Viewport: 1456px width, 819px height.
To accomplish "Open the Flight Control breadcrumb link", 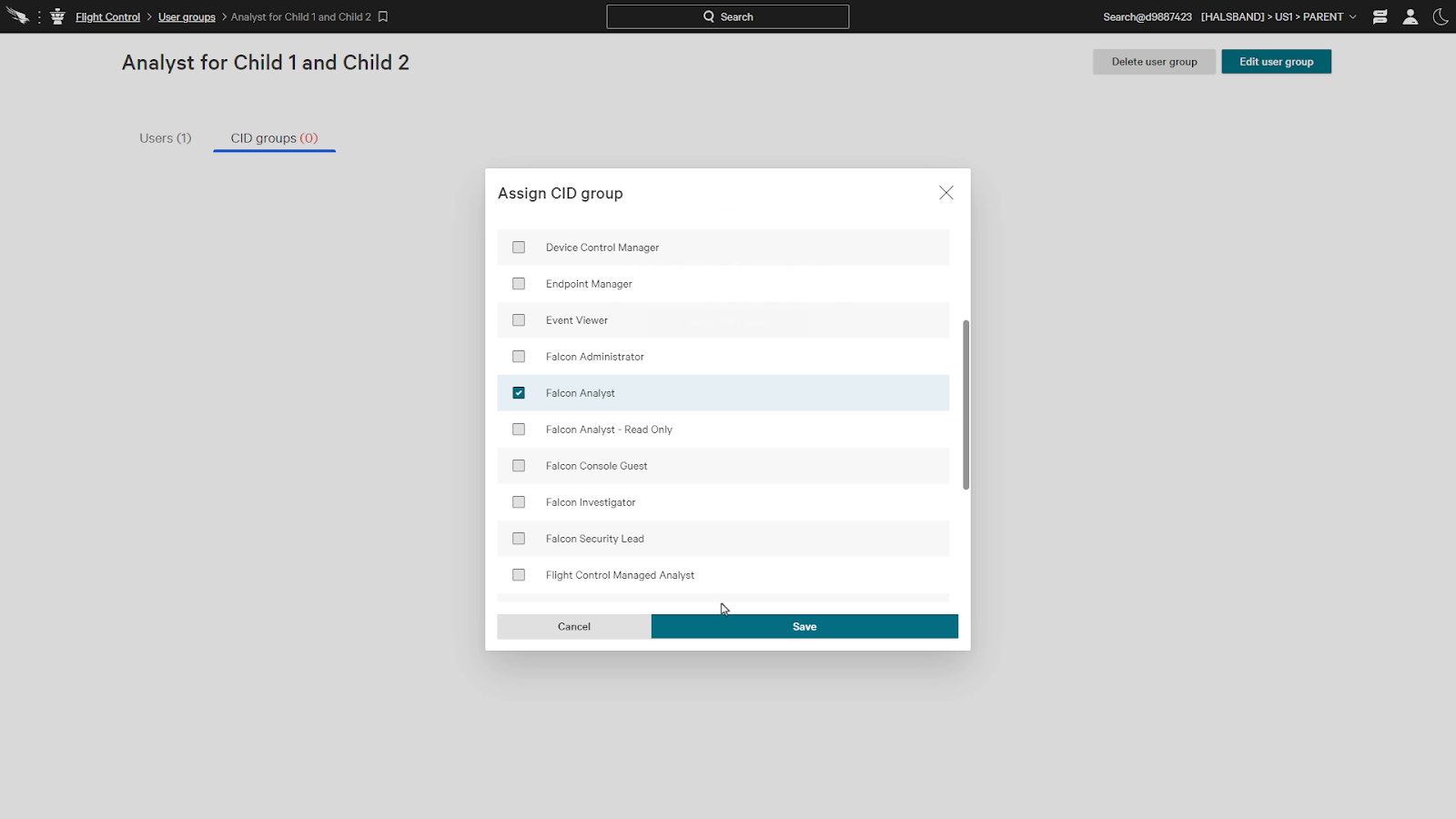I will tap(107, 17).
